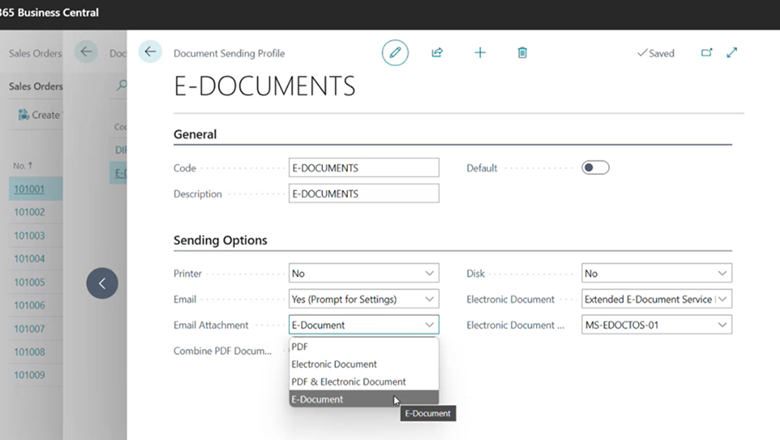Choose PDF & Electronic Document option
780x440 pixels.
[x=348, y=382]
